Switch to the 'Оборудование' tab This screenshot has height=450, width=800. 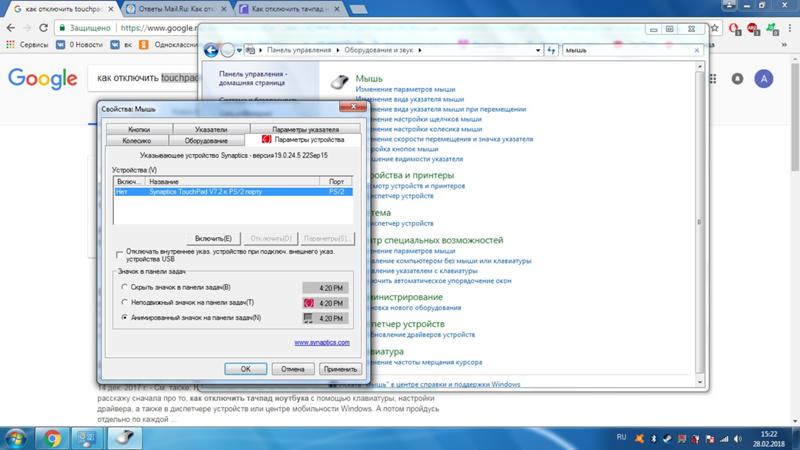coord(206,141)
